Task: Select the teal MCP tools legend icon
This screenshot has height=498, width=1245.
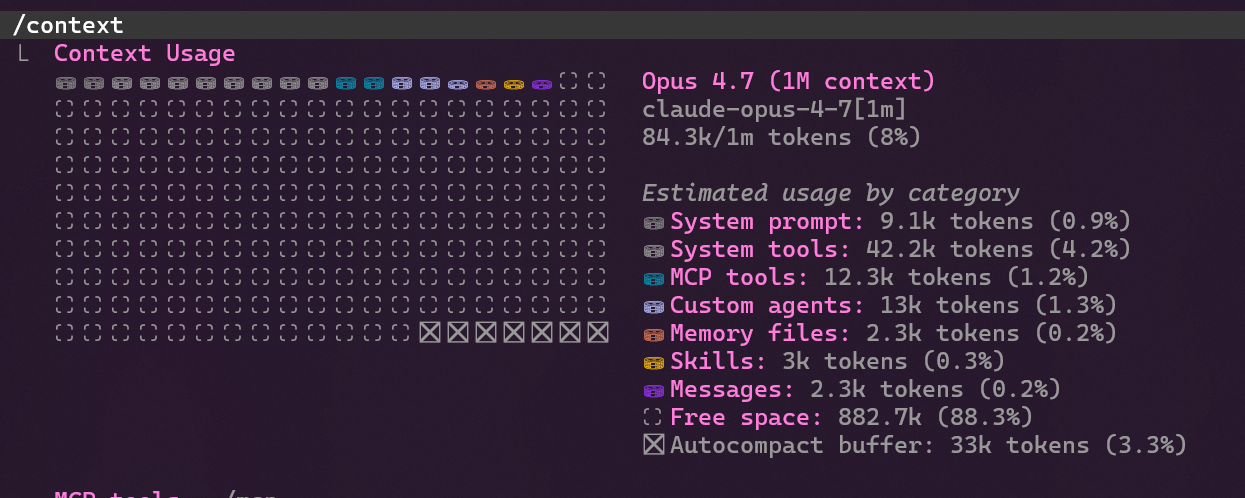Action: pos(653,277)
